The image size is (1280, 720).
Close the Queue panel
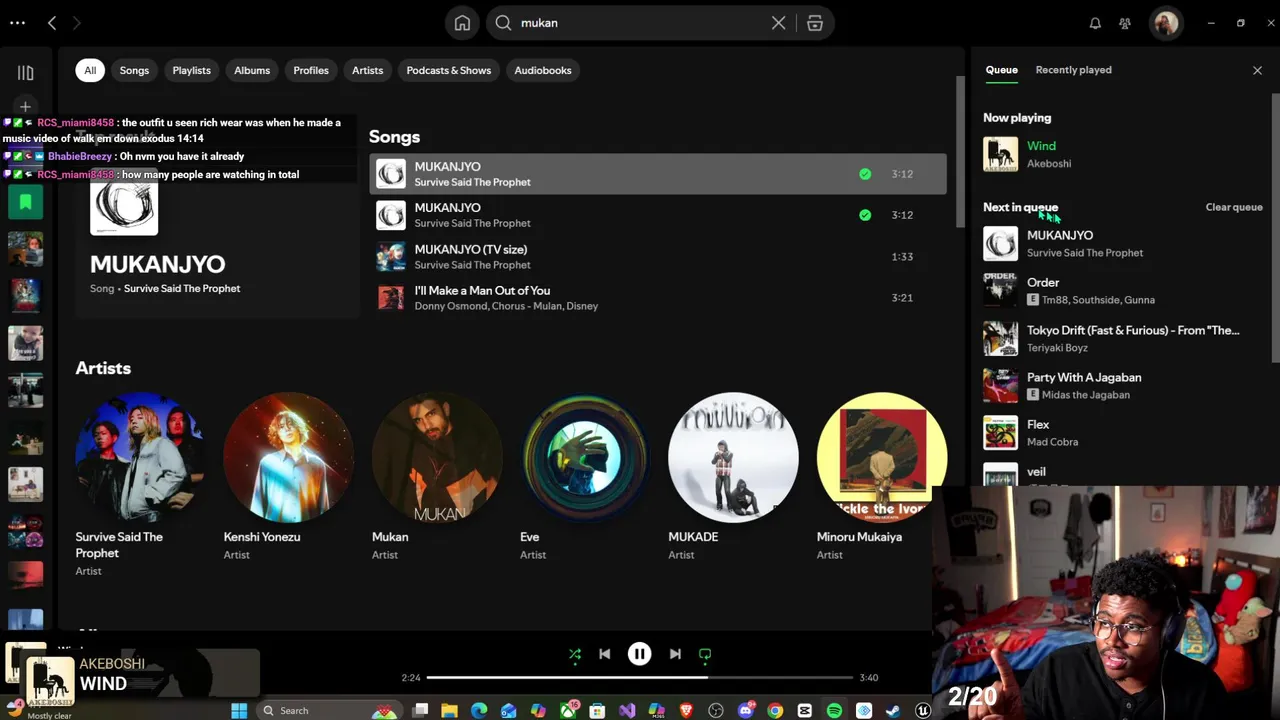coord(1257,70)
